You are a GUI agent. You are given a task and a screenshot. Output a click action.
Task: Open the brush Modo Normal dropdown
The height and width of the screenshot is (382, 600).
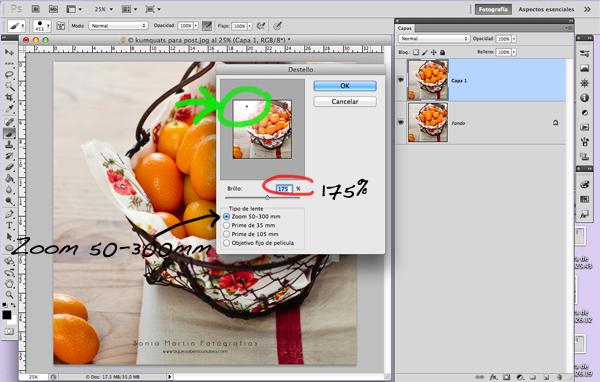click(118, 26)
